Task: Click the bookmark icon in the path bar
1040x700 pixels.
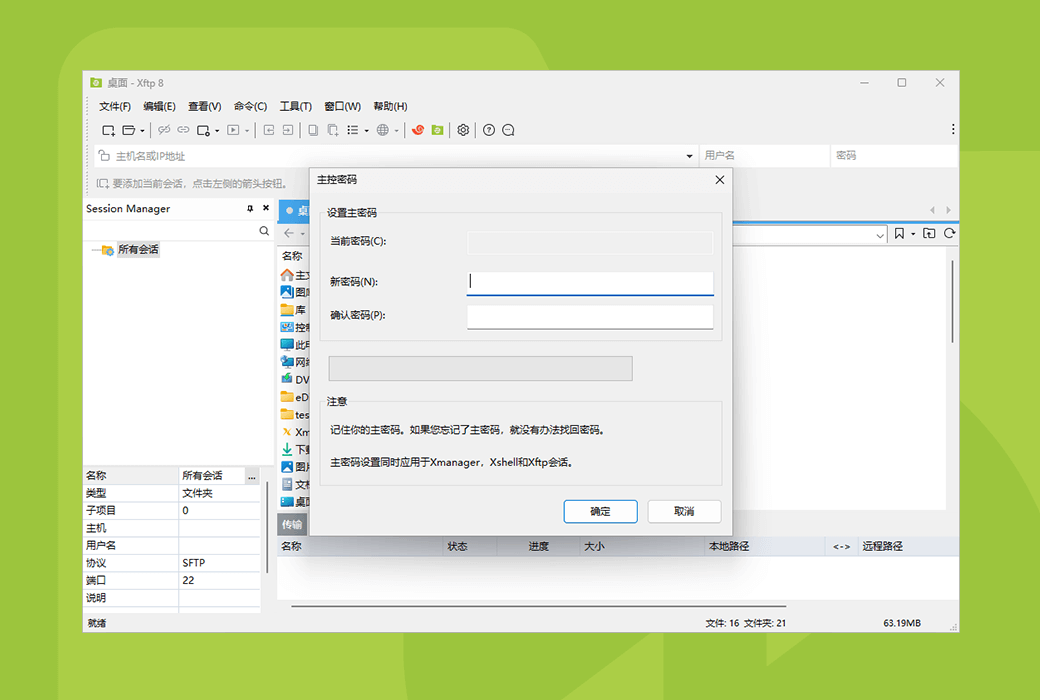Action: tap(899, 234)
